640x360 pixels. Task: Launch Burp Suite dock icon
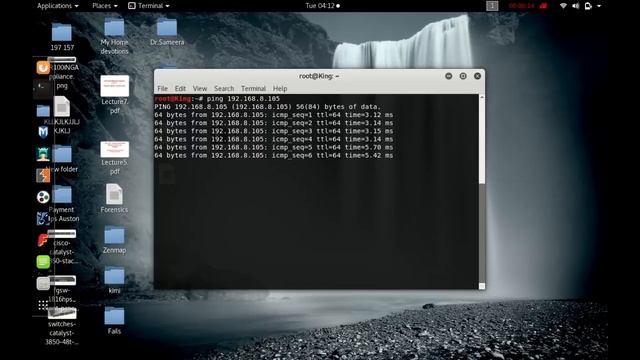[43, 175]
